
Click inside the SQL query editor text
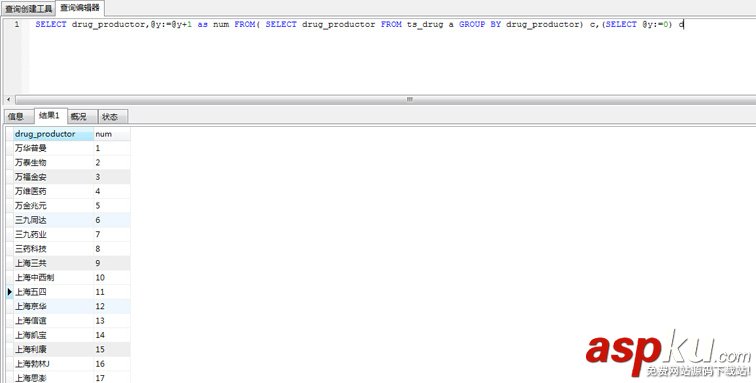click(x=359, y=24)
